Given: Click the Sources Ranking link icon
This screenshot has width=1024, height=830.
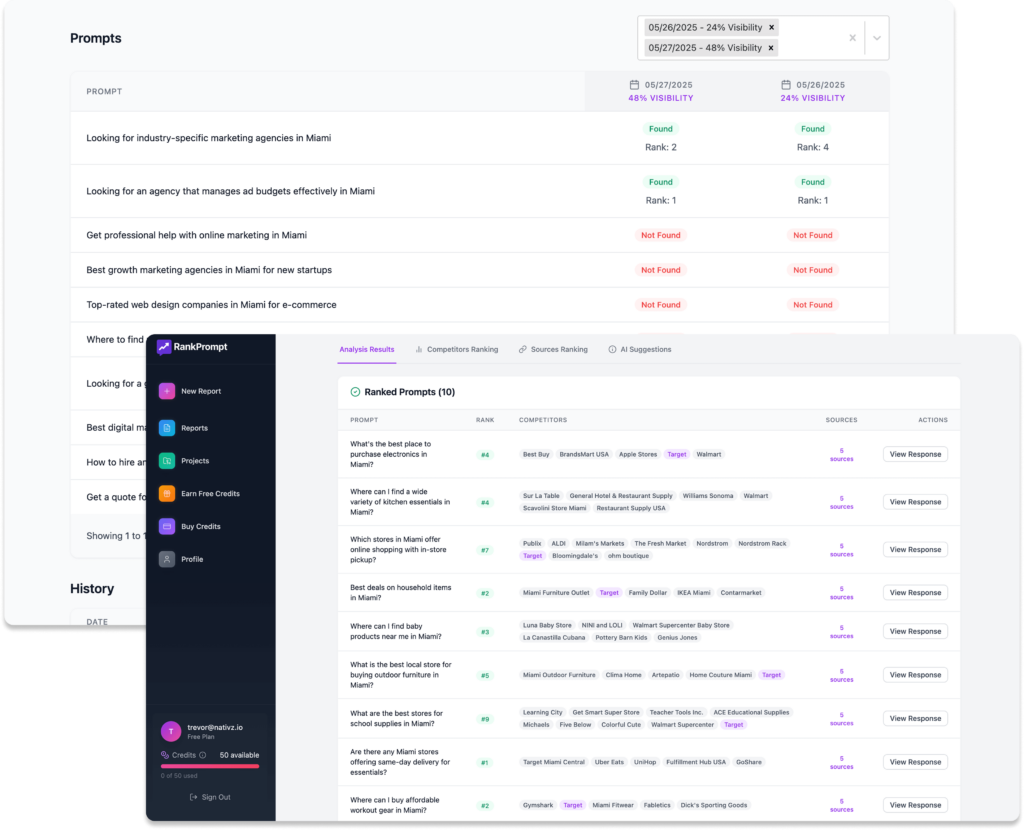Looking at the screenshot, I should tap(522, 349).
